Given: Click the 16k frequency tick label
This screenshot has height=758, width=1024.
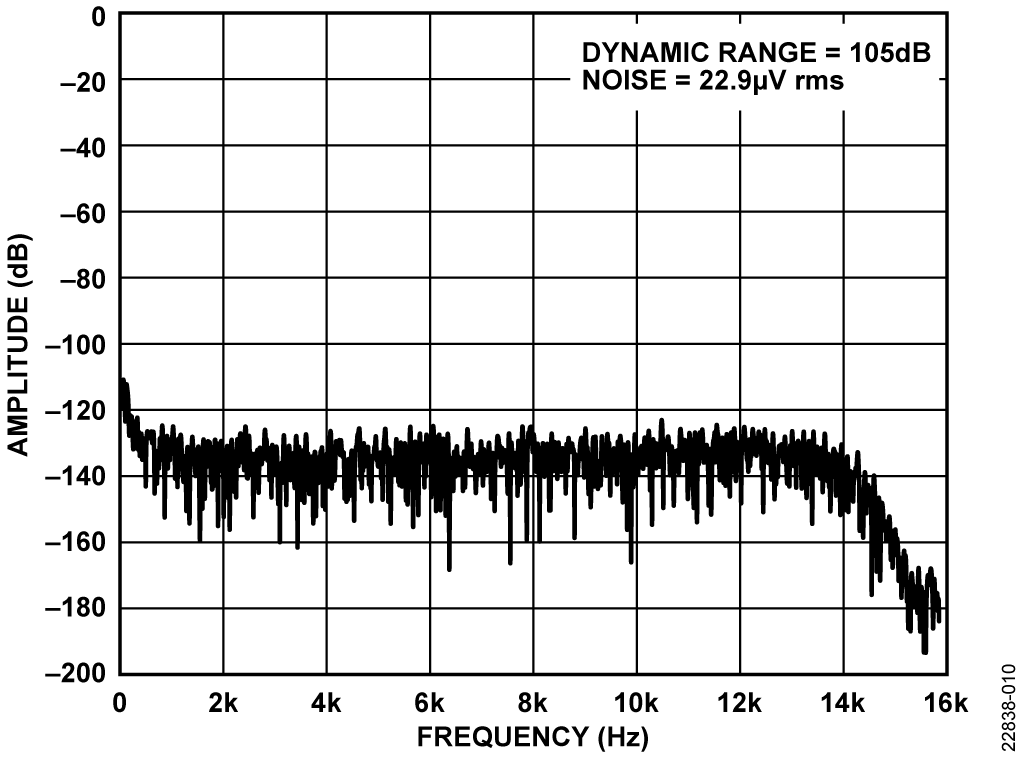Looking at the screenshot, I should [945, 701].
